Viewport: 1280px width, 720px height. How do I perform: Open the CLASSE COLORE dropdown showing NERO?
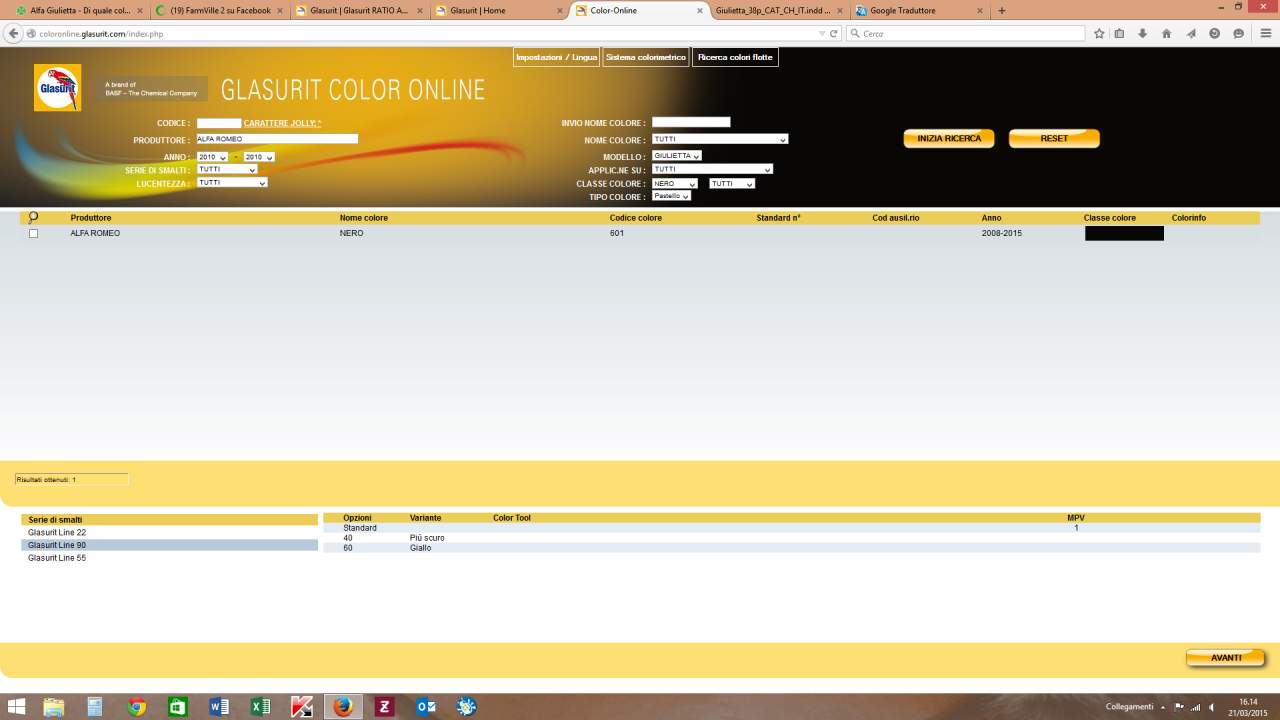pyautogui.click(x=675, y=184)
